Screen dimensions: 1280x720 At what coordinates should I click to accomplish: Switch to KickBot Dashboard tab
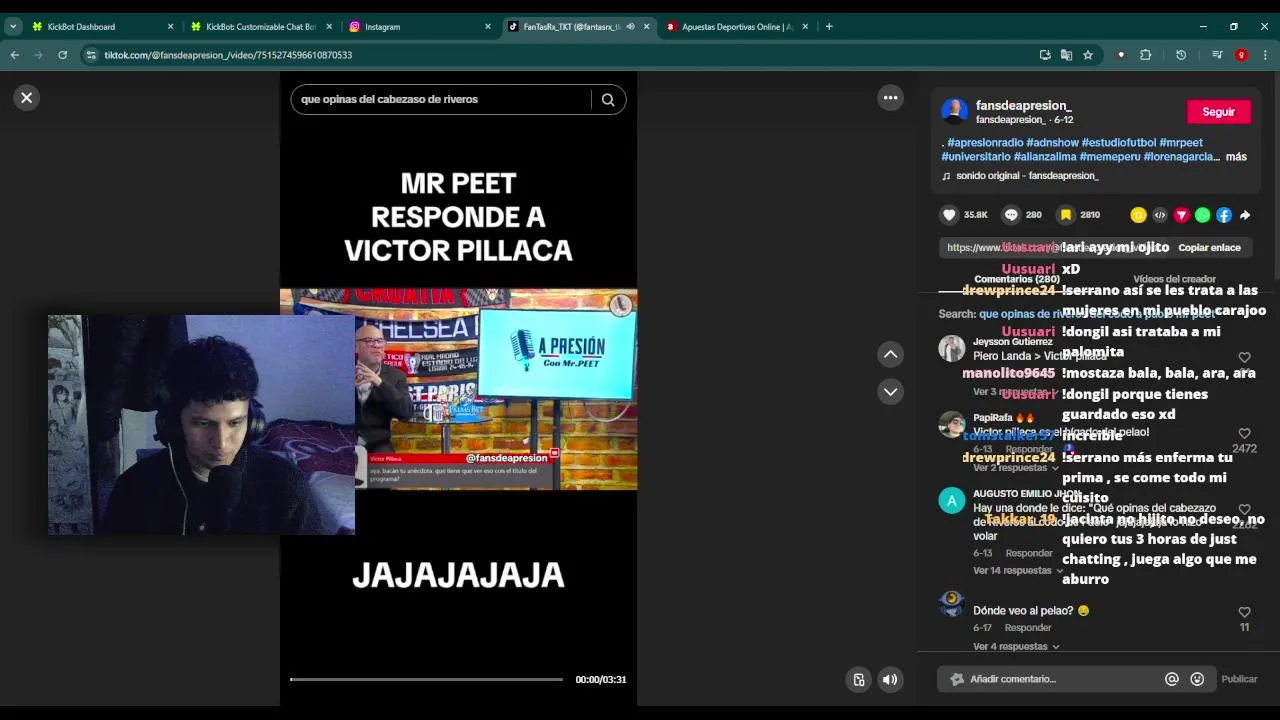point(100,27)
